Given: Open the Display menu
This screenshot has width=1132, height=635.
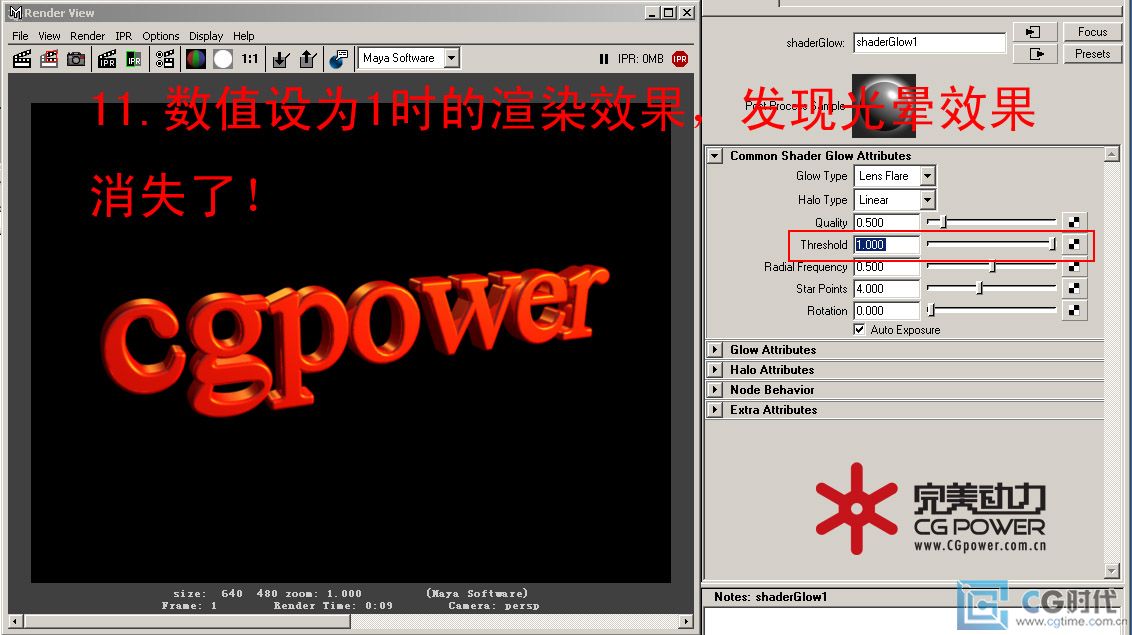Looking at the screenshot, I should tap(206, 36).
